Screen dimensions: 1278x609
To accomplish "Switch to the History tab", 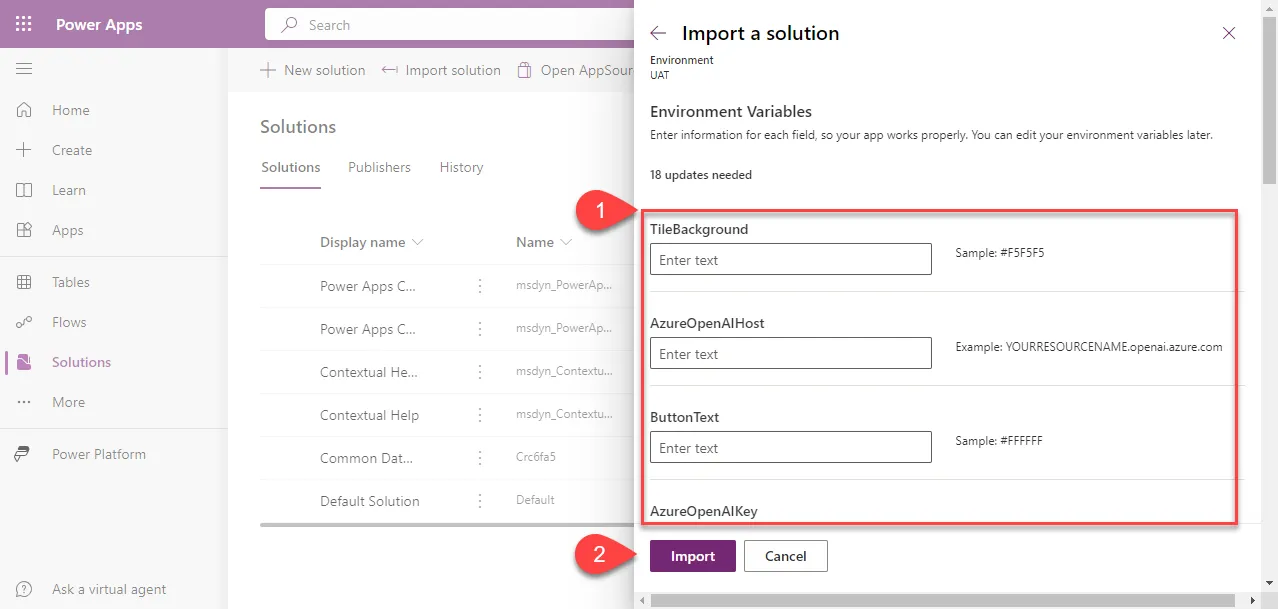I will 461,167.
